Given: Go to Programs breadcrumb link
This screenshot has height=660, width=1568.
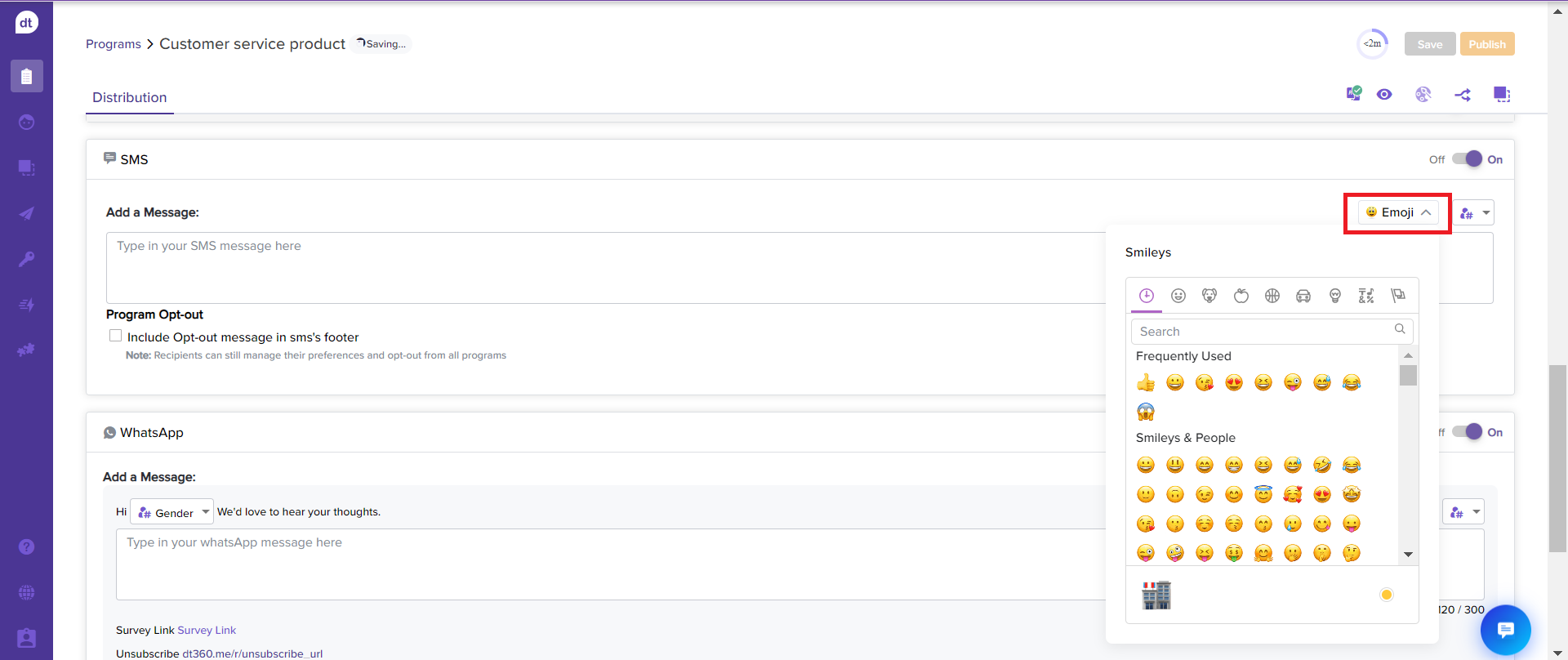Looking at the screenshot, I should [114, 44].
